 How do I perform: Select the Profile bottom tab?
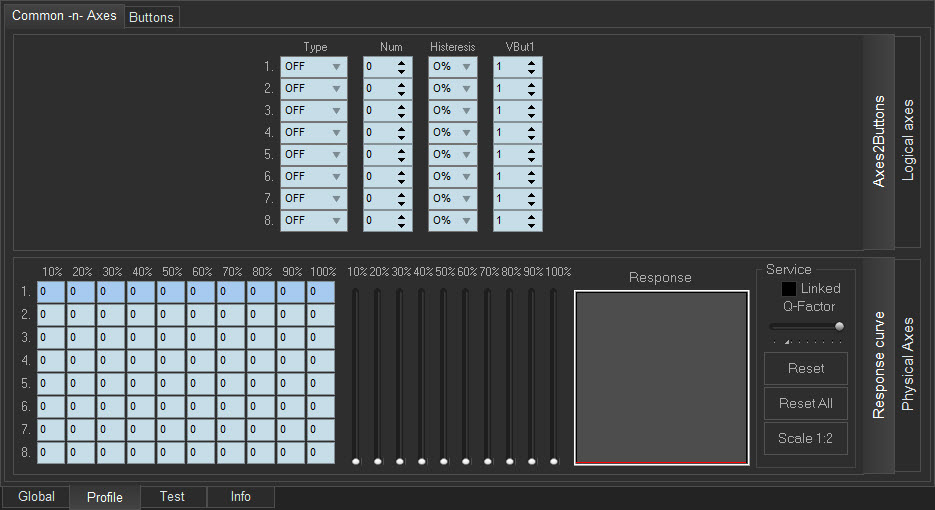tap(105, 497)
